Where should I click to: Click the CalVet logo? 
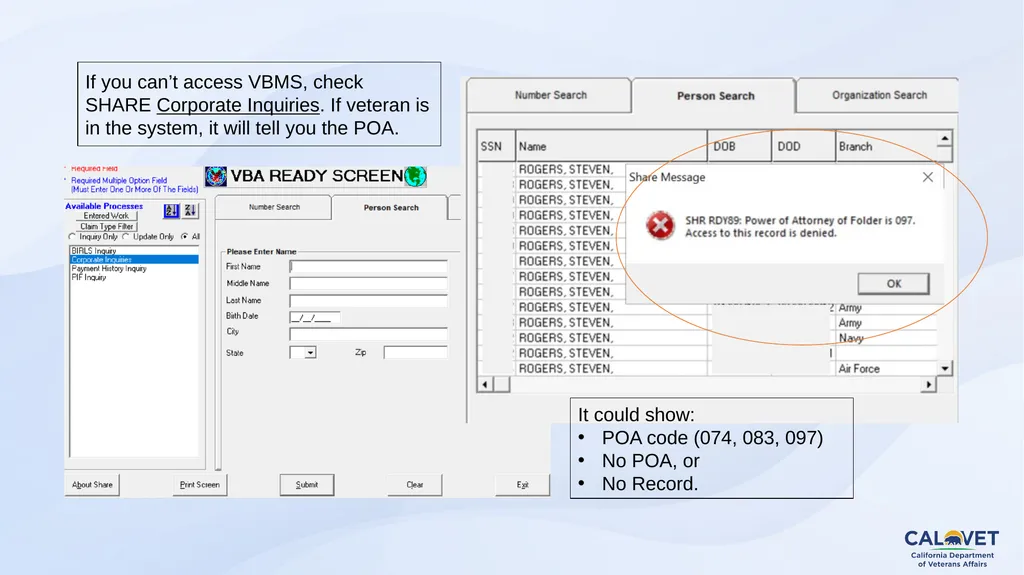952,548
